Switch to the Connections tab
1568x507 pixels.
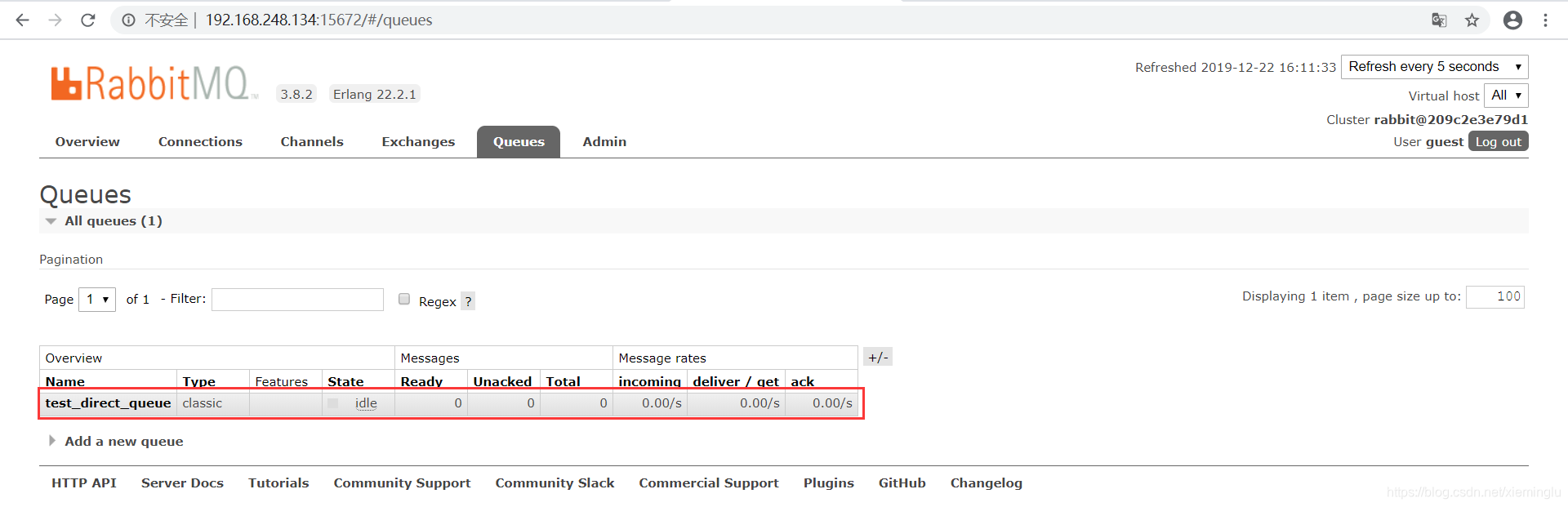[x=200, y=142]
